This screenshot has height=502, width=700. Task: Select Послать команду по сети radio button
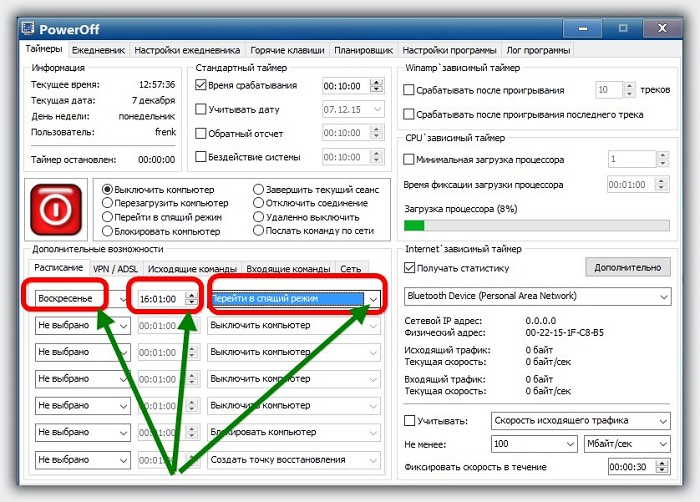[258, 230]
